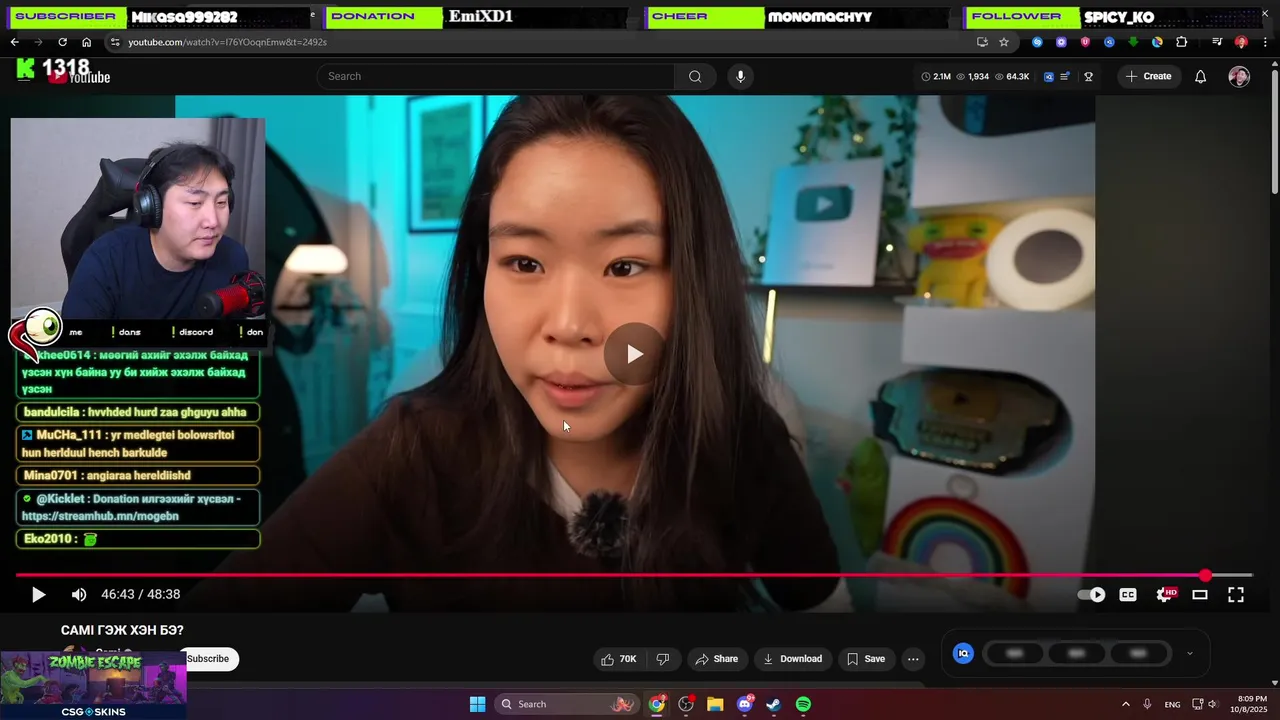Open the Chrome three-dot menu
1280x720 pixels.
(1265, 42)
